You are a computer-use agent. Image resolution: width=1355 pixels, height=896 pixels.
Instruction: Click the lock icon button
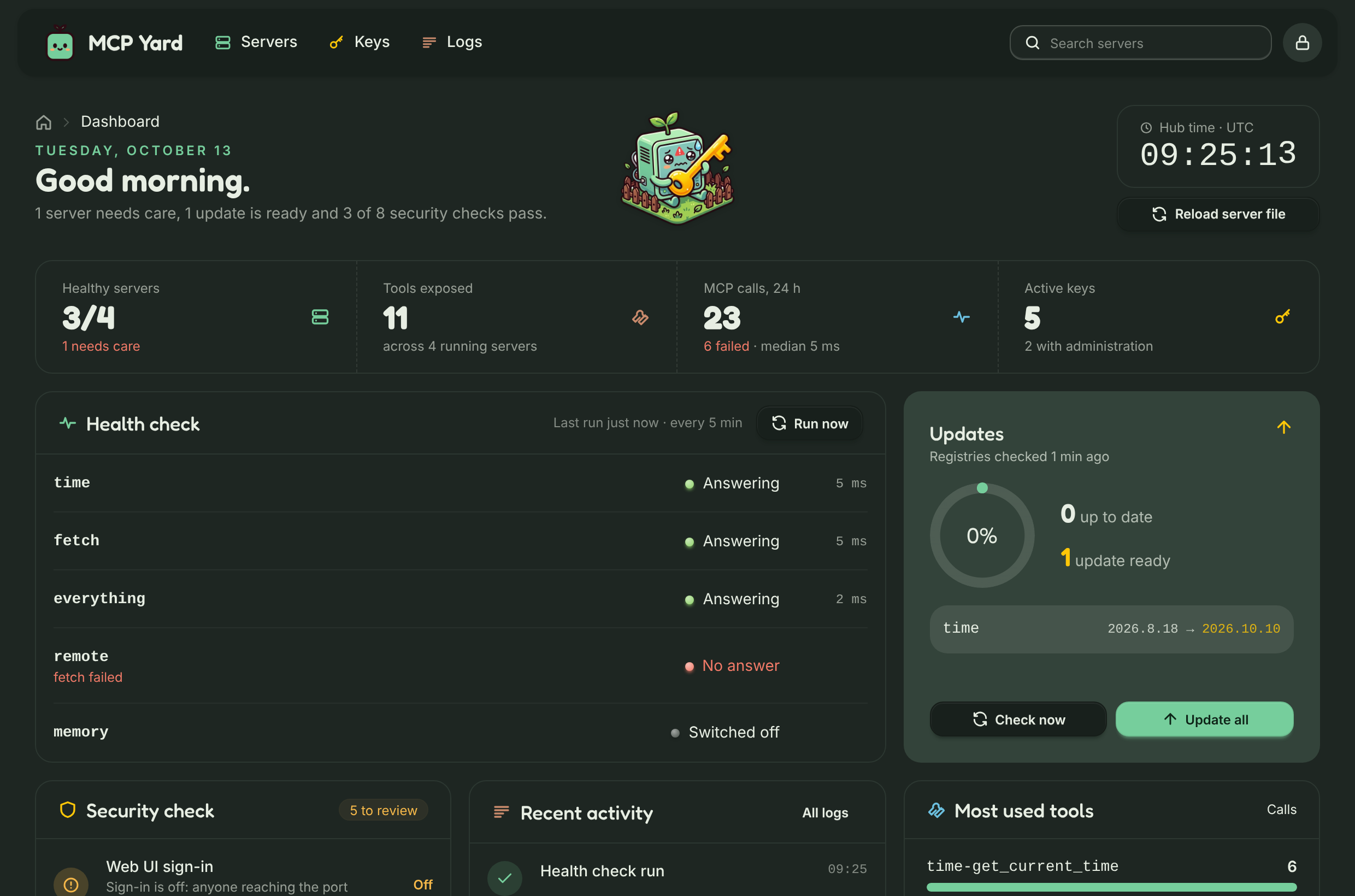click(x=1302, y=43)
